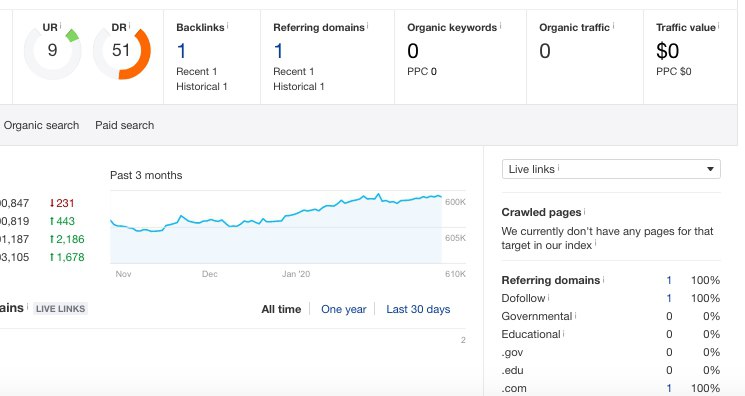Viewport: 745px width, 396px height.
Task: Click the LIVE LINKS badge
Action: click(60, 309)
